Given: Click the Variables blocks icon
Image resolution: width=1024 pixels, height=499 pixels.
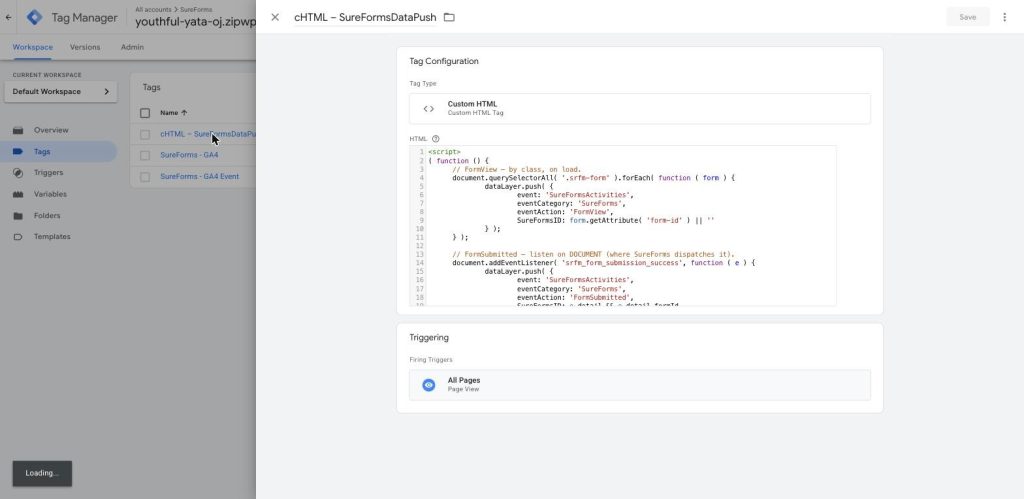Looking at the screenshot, I should point(18,194).
